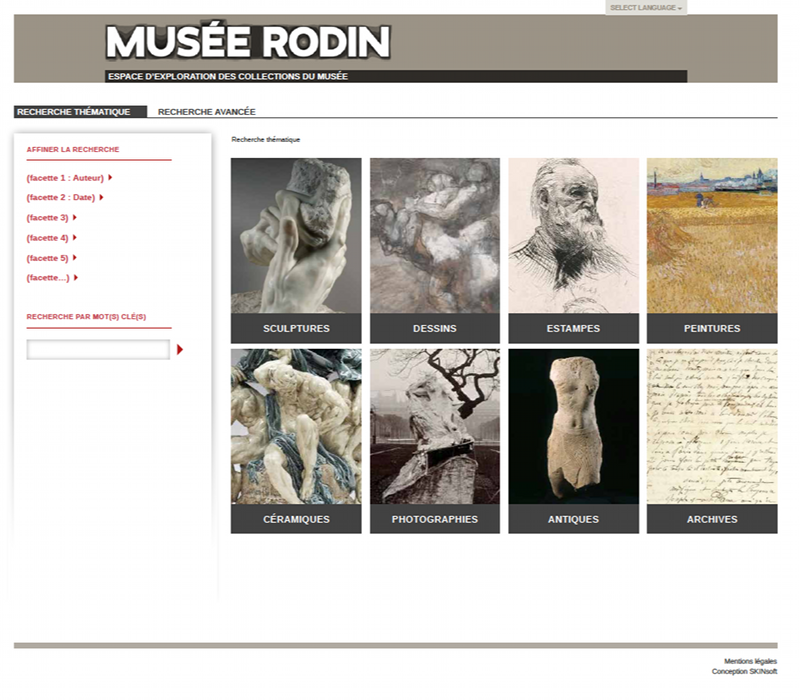Focus the keyword search input field

[x=98, y=349]
